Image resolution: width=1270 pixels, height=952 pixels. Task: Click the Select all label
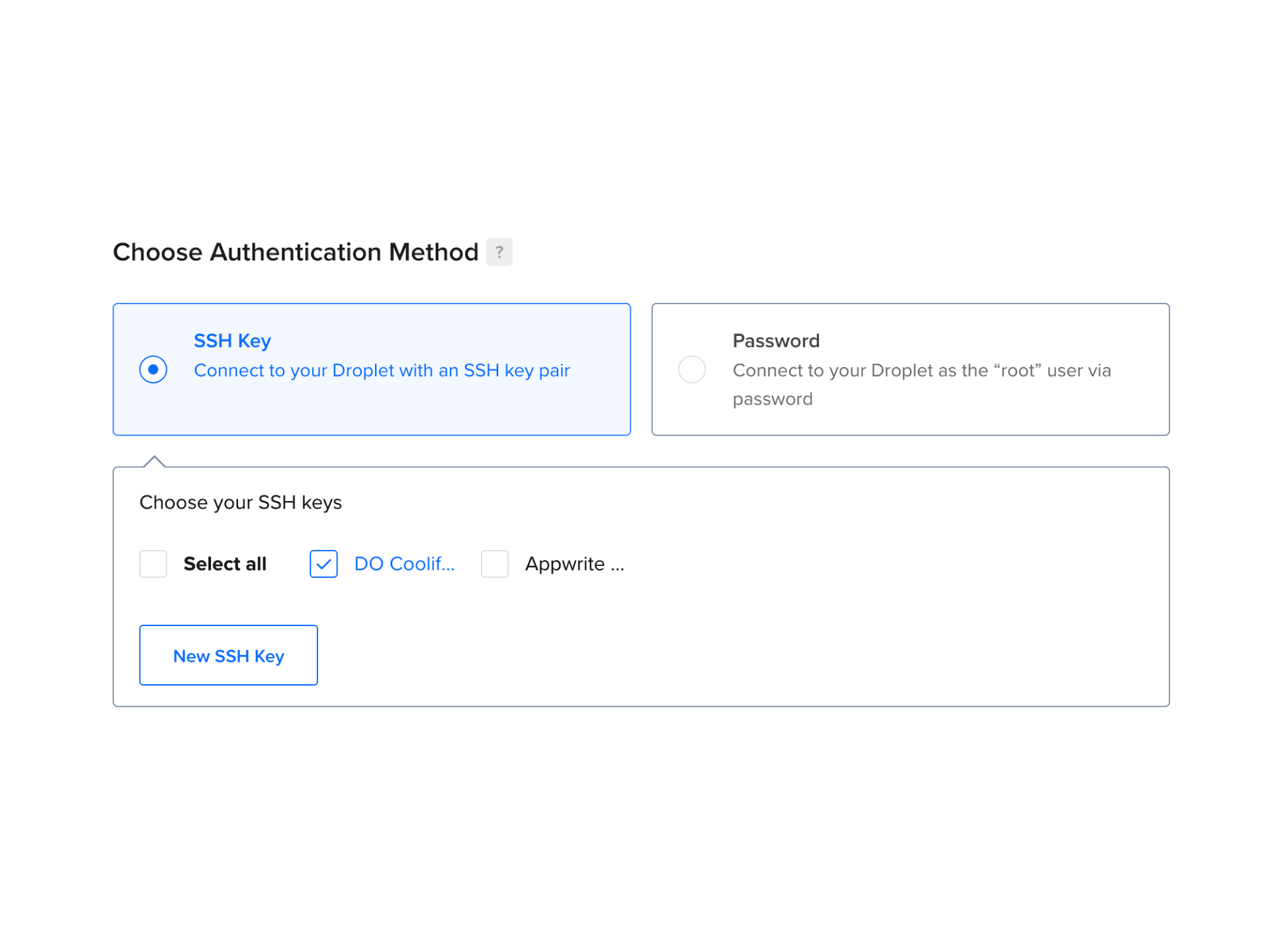225,564
